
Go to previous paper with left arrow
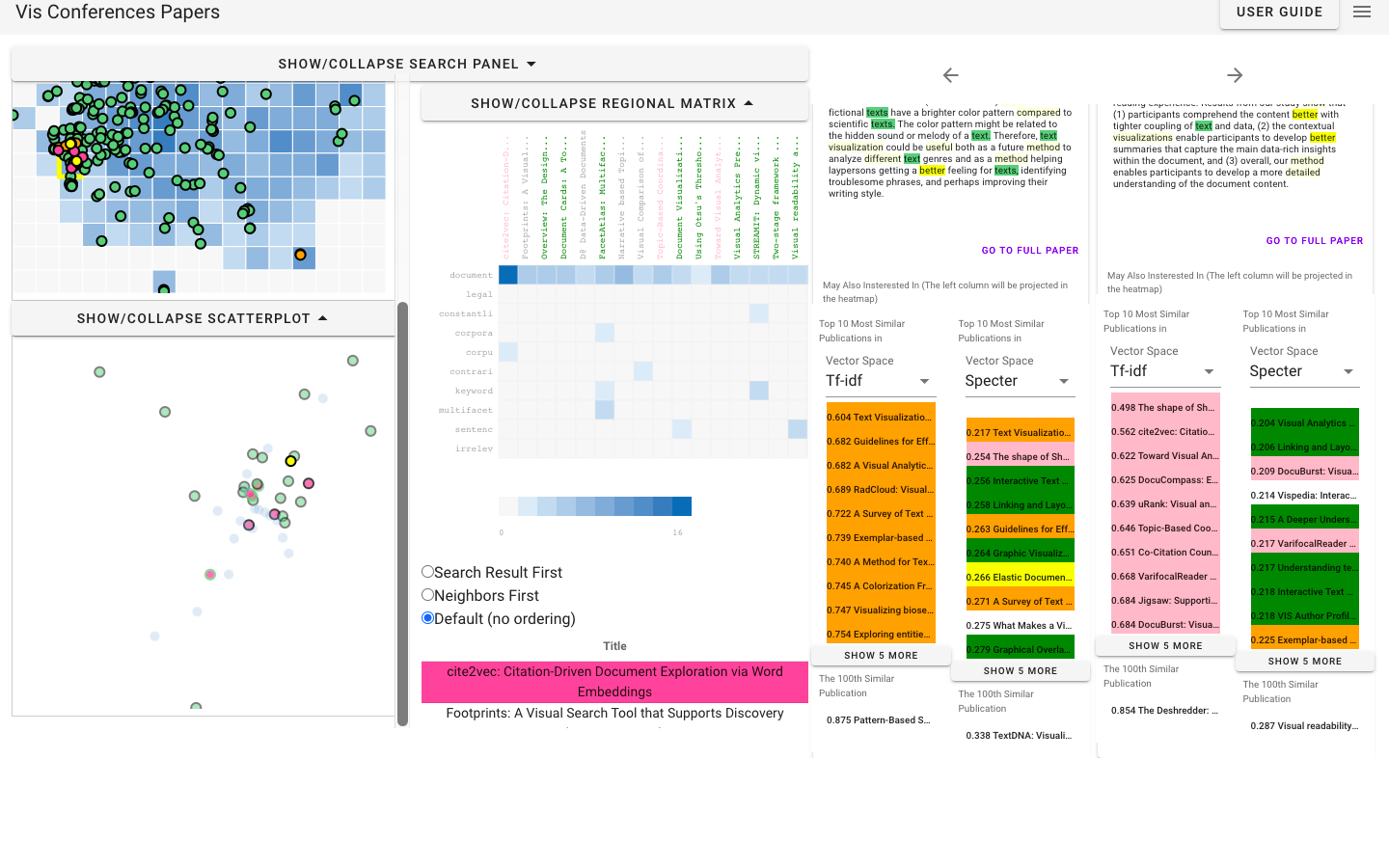[x=951, y=75]
